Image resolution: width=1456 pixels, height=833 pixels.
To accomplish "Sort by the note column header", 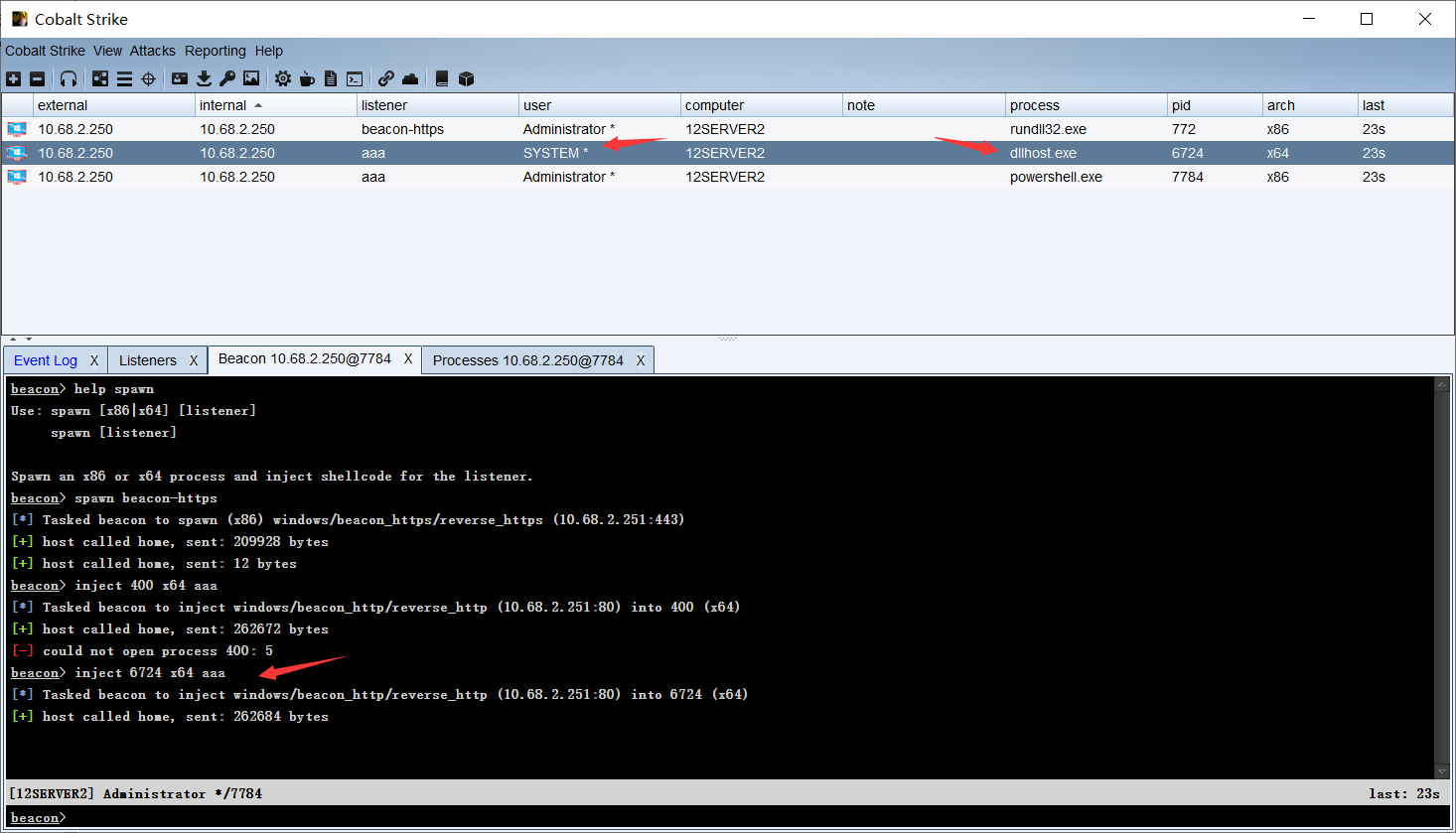I will coord(924,105).
